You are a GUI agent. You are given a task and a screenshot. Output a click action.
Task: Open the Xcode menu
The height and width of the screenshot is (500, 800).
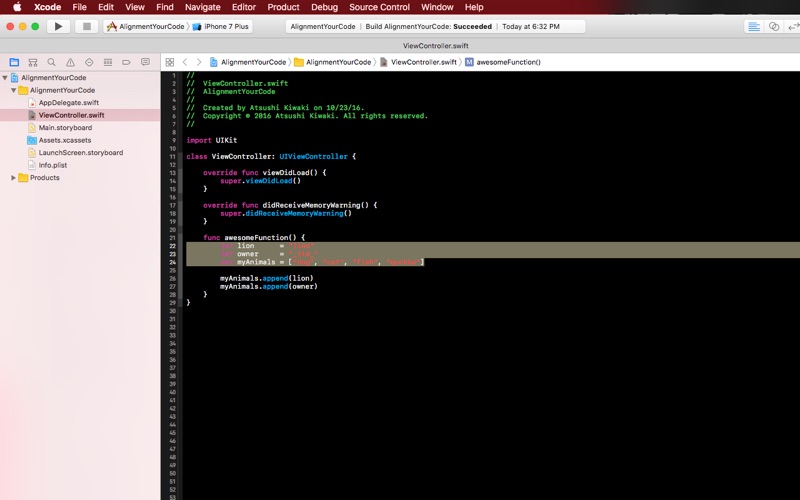point(47,7)
